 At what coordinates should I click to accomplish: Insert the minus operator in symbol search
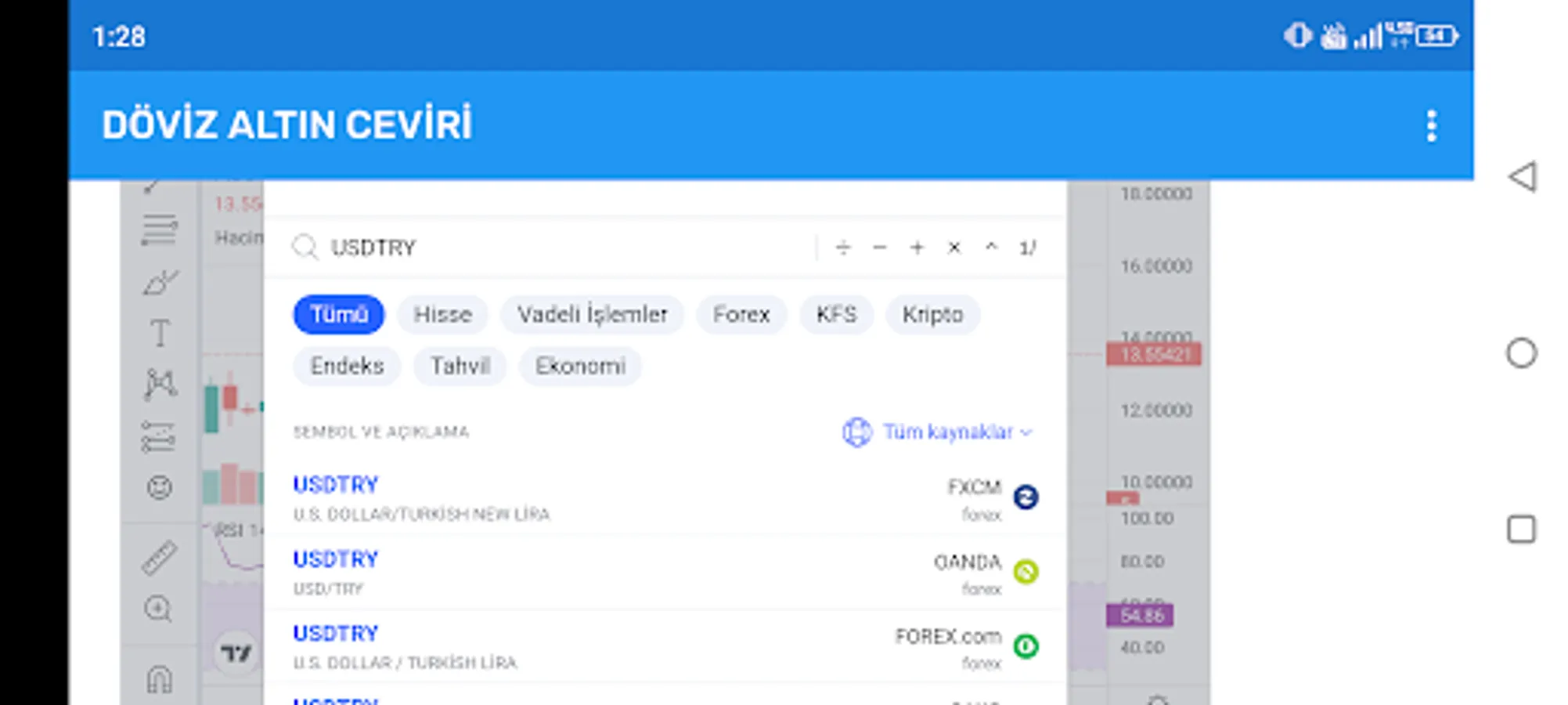(880, 248)
